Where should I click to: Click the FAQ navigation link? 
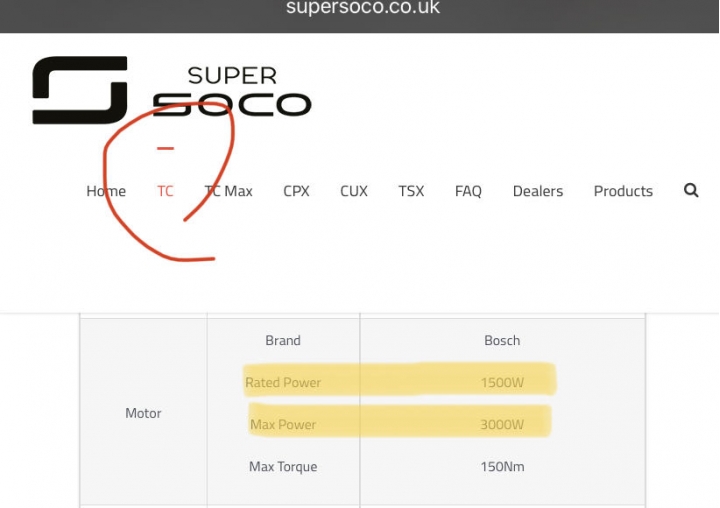pyautogui.click(x=468, y=191)
